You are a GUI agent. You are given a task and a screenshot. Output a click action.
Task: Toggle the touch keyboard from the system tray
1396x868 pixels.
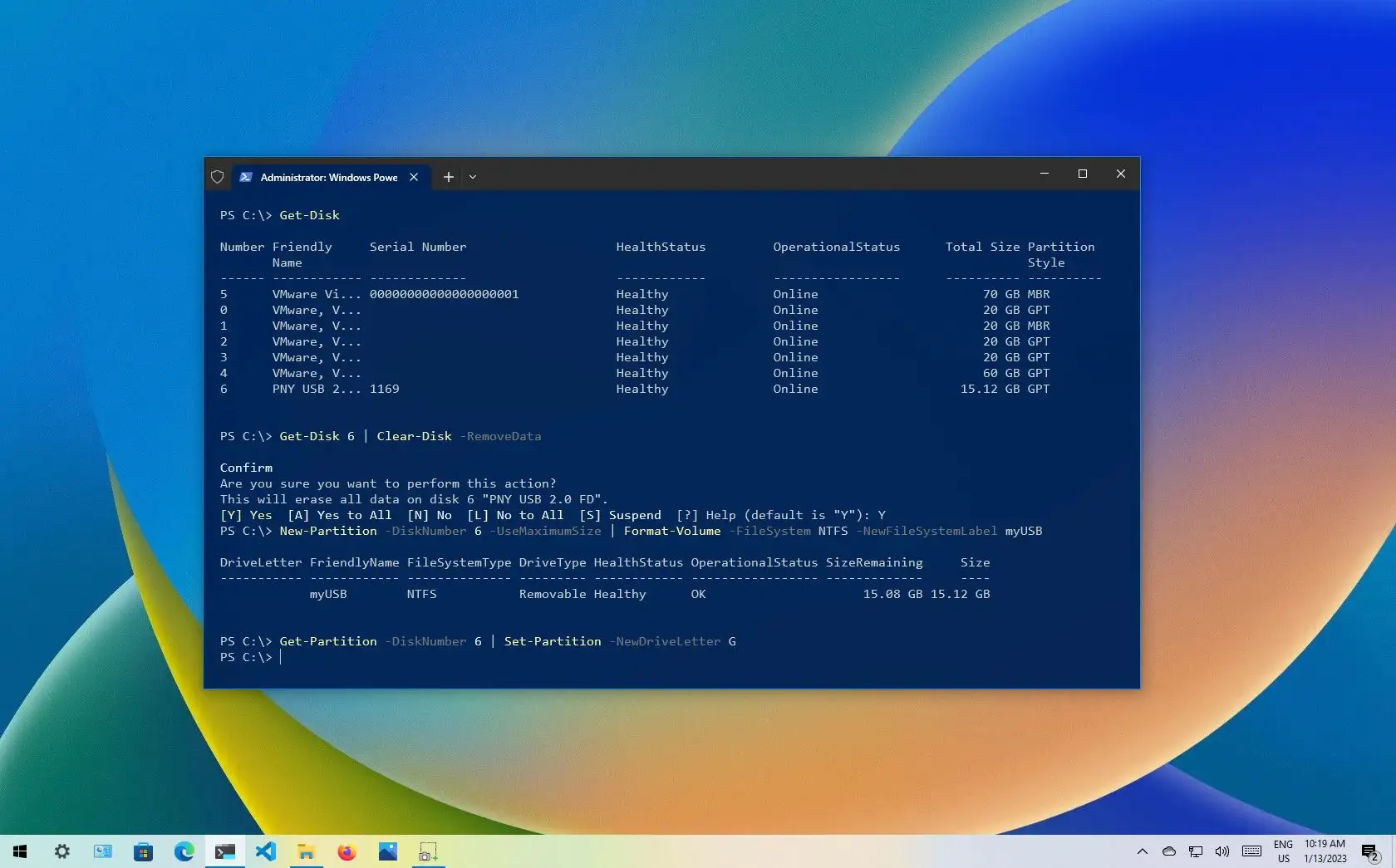(x=1251, y=852)
